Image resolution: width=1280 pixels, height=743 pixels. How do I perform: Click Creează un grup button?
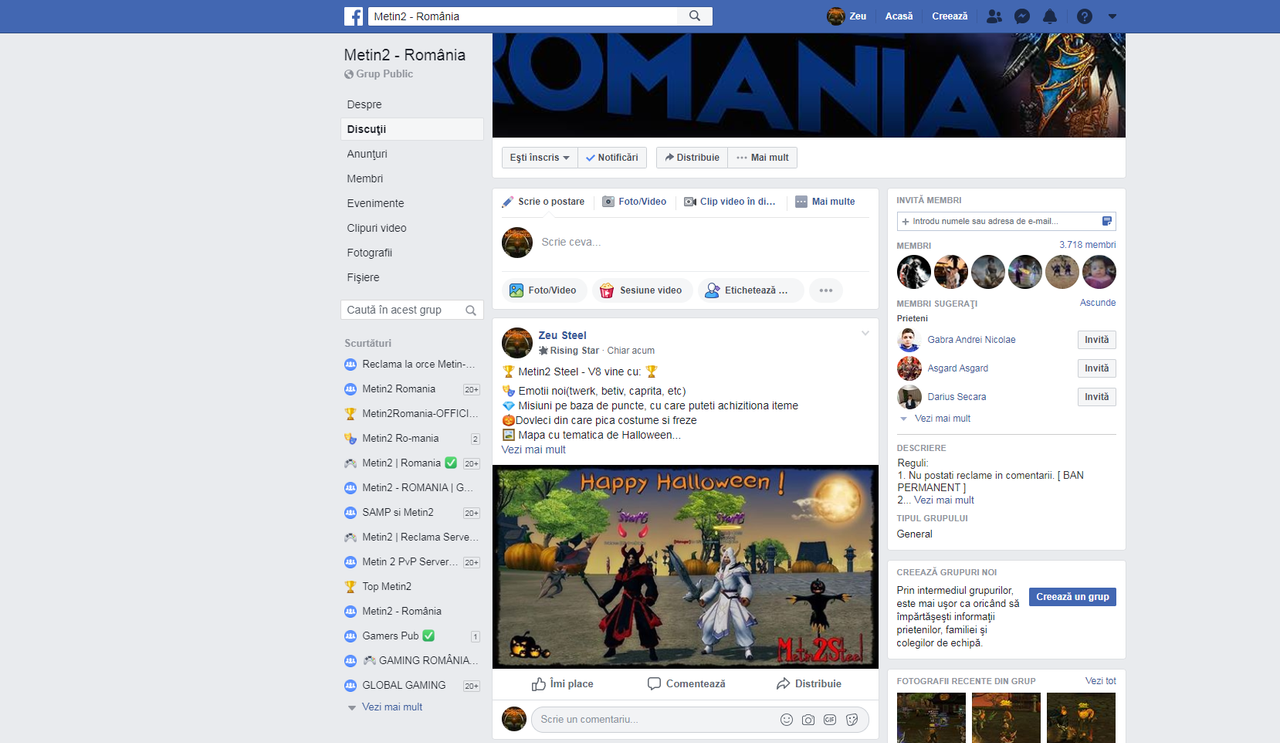[1071, 596]
